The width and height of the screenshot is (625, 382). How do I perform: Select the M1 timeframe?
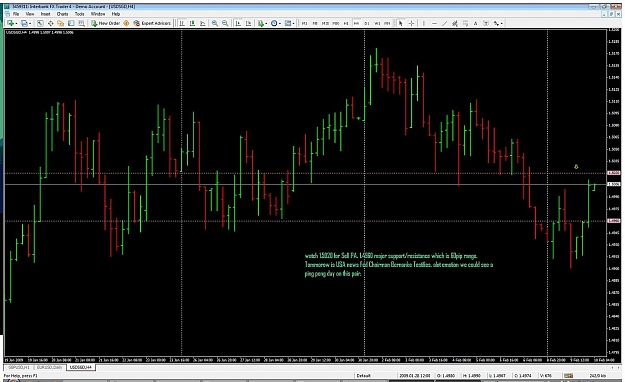pyautogui.click(x=305, y=24)
